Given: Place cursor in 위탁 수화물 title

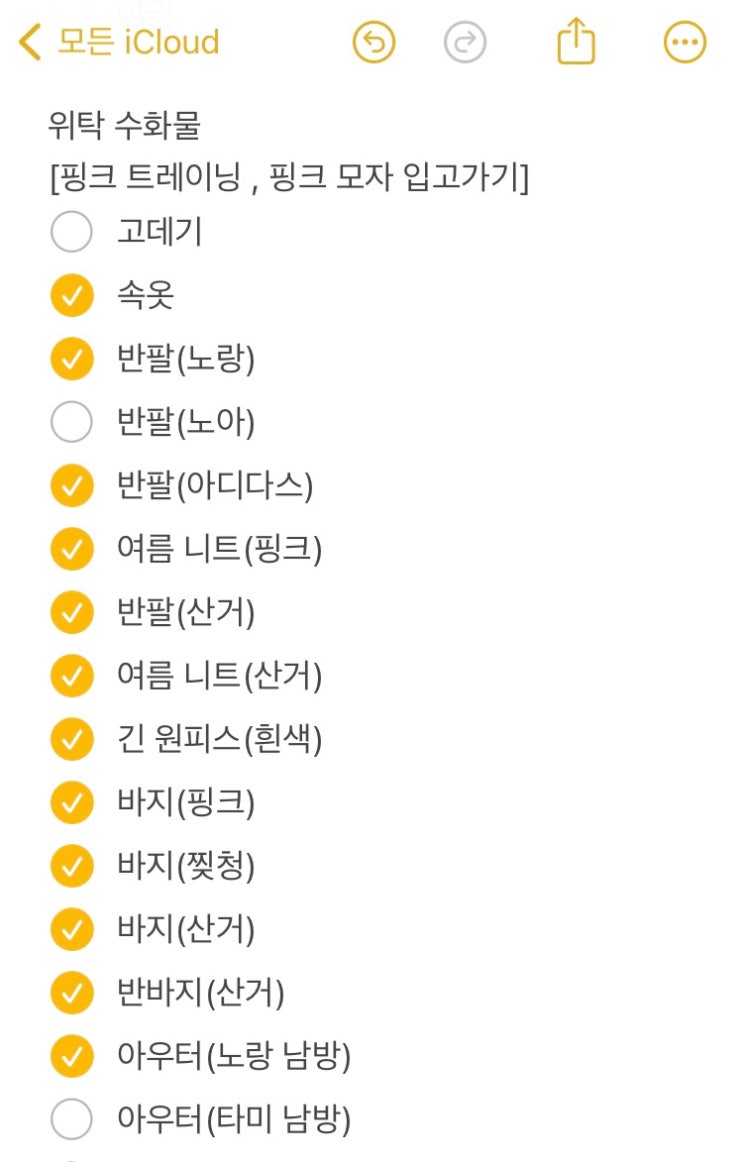Looking at the screenshot, I should pos(124,124).
